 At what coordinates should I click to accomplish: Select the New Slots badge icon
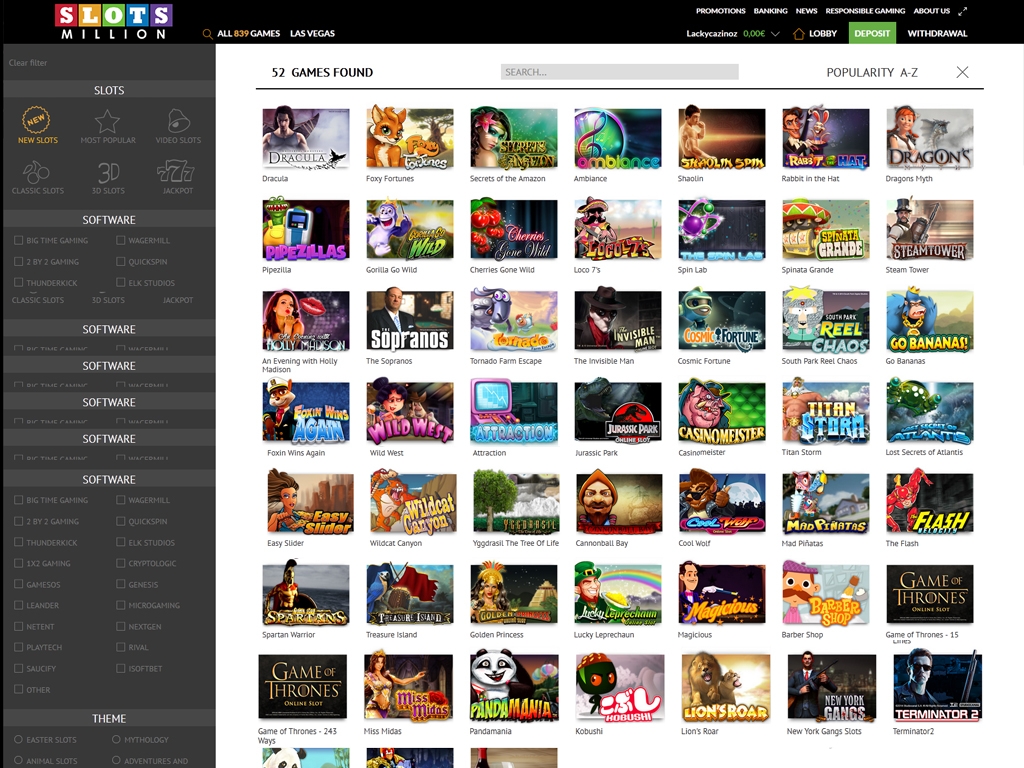(x=37, y=121)
